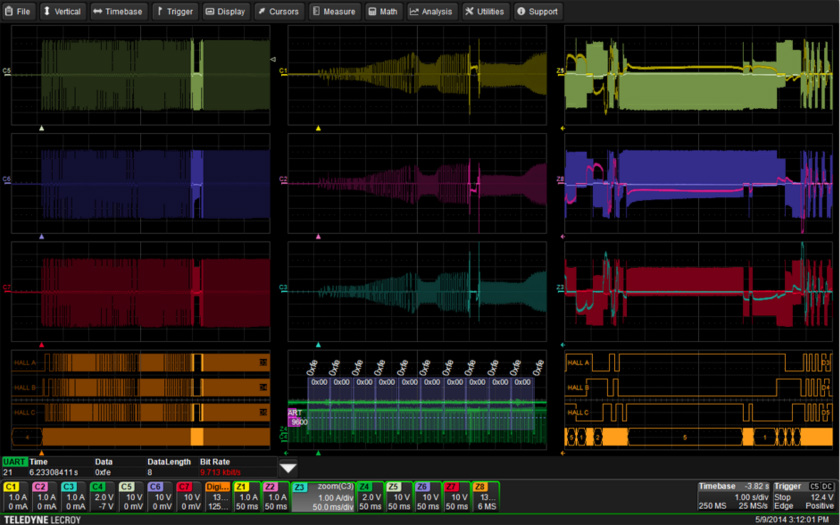Expand the UART decode table arrow
Screen dimensions: 840x525
pos(288,467)
